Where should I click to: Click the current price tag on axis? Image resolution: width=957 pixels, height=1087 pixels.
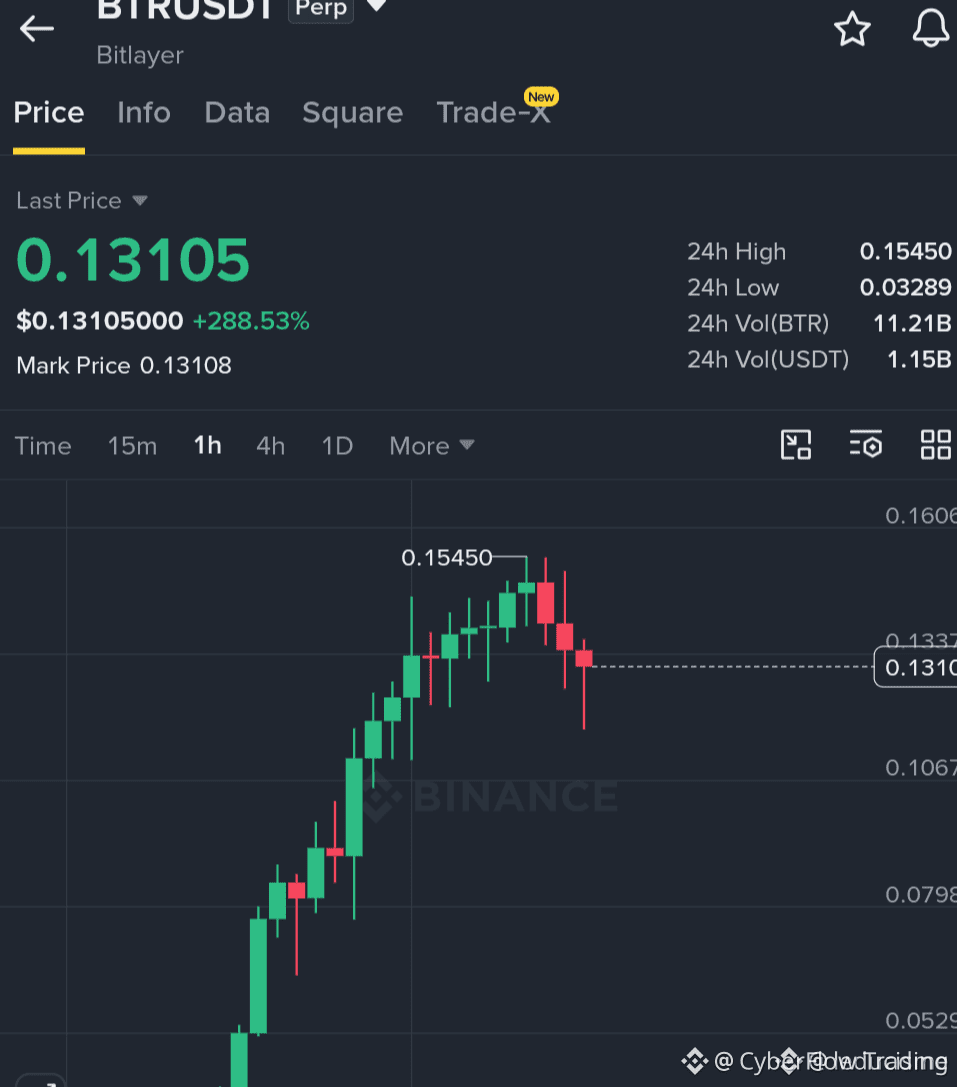(915, 667)
